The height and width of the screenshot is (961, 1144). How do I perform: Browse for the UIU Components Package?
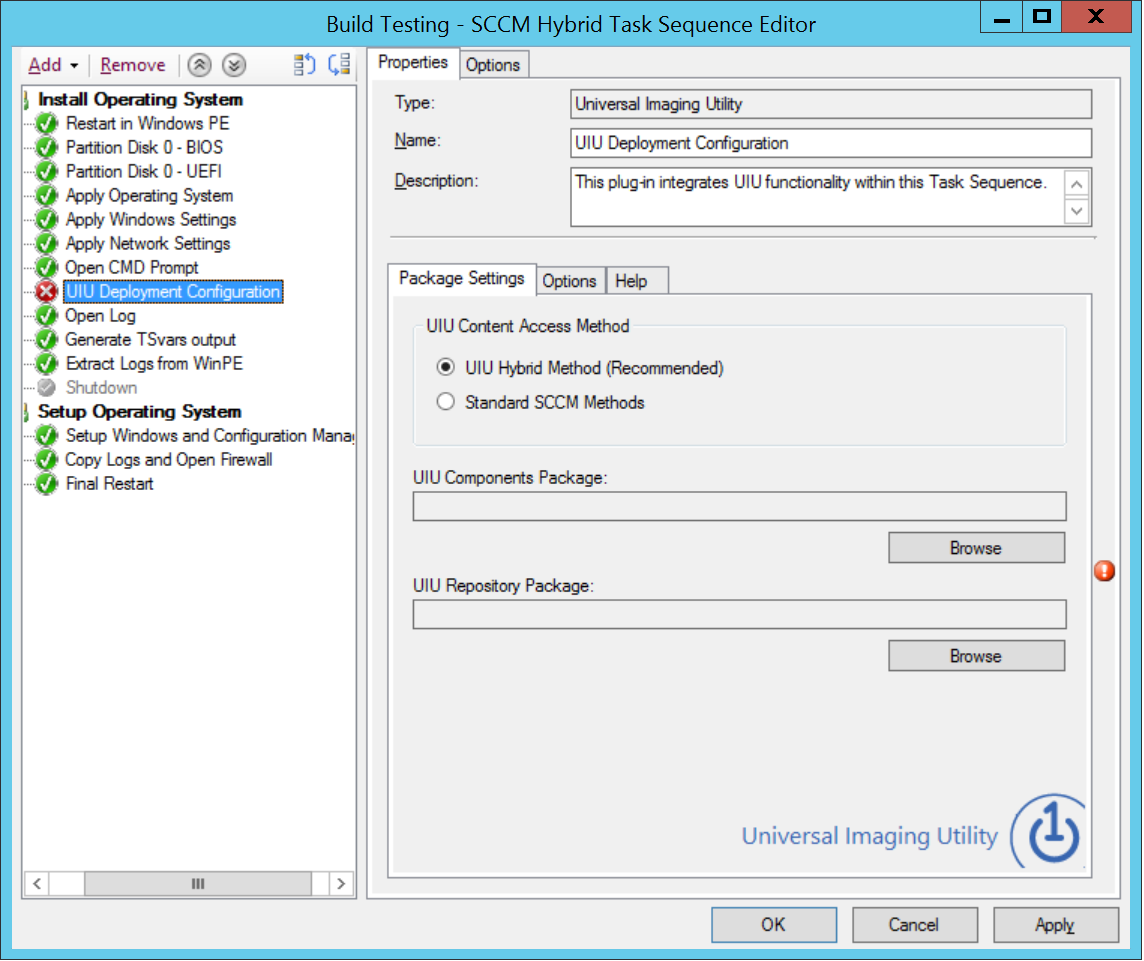coord(976,548)
